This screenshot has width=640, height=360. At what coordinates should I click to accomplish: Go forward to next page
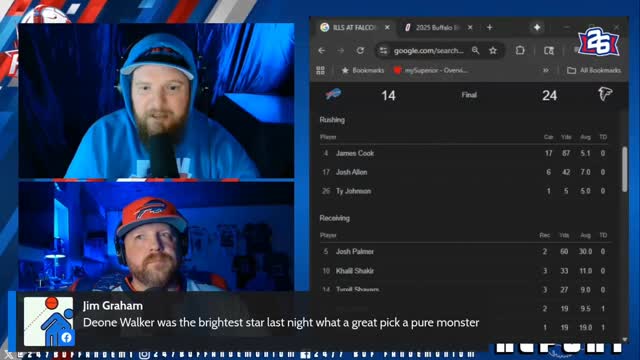(341, 51)
